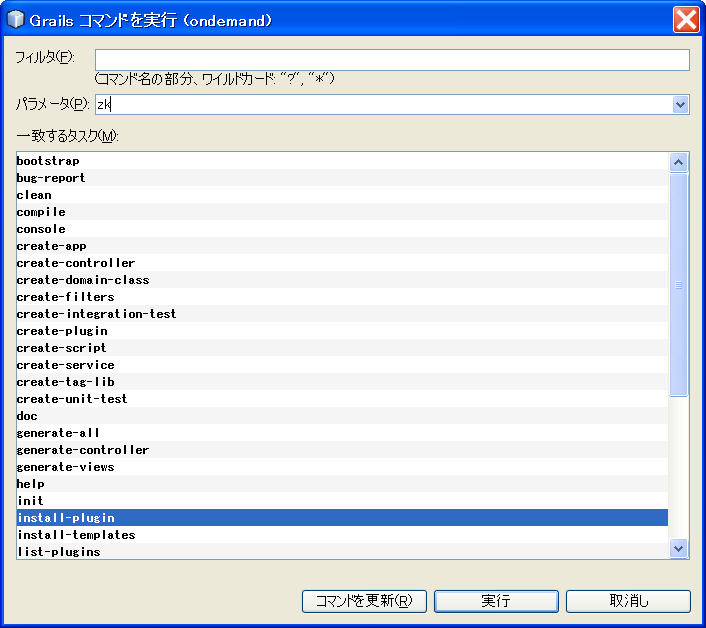The image size is (706, 628).
Task: Select the create-app task
Action: tap(342, 246)
